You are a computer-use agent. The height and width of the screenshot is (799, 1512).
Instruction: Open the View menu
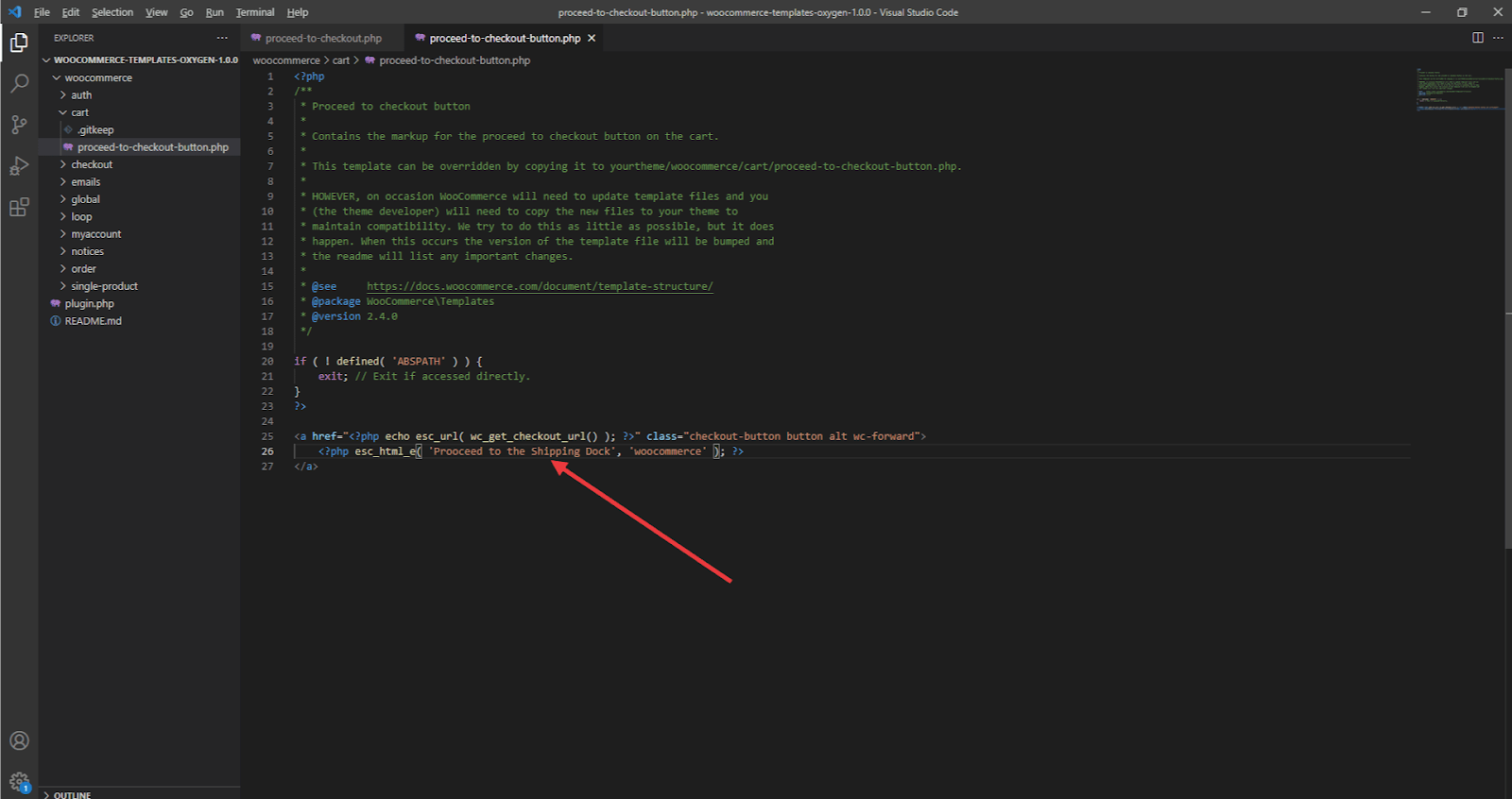[157, 12]
